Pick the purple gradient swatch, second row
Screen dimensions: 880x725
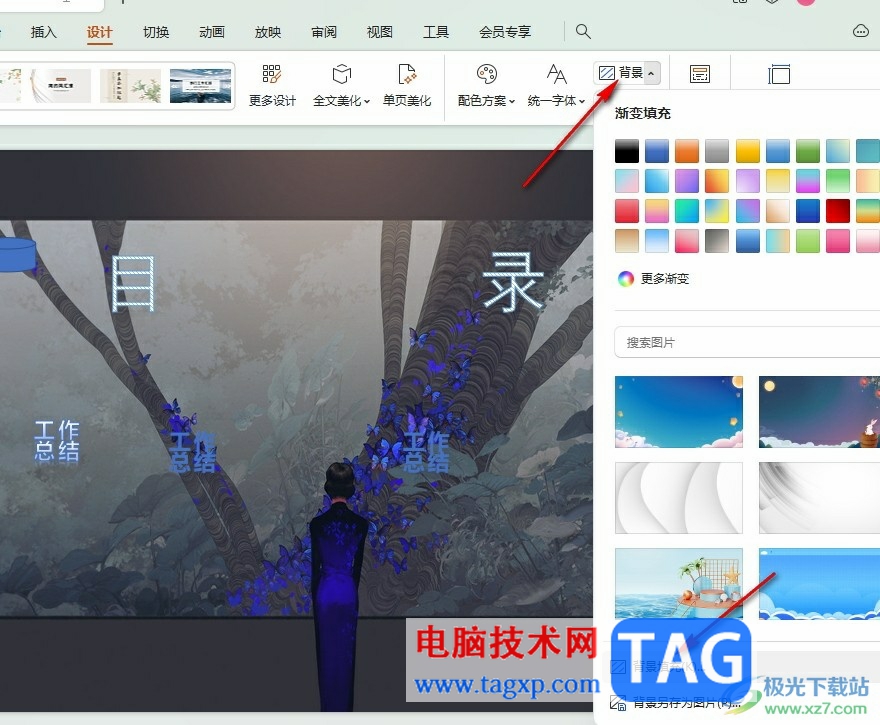click(x=687, y=181)
